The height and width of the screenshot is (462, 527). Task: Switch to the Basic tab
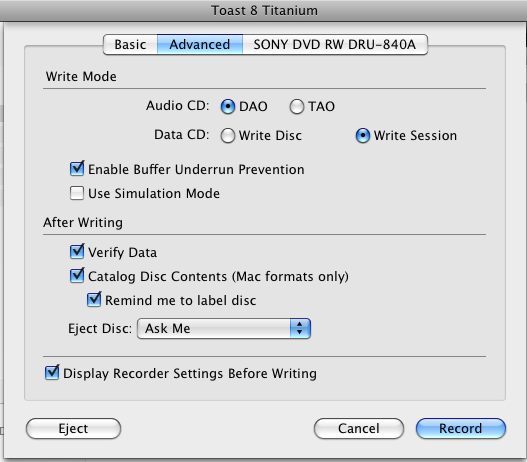coord(130,44)
